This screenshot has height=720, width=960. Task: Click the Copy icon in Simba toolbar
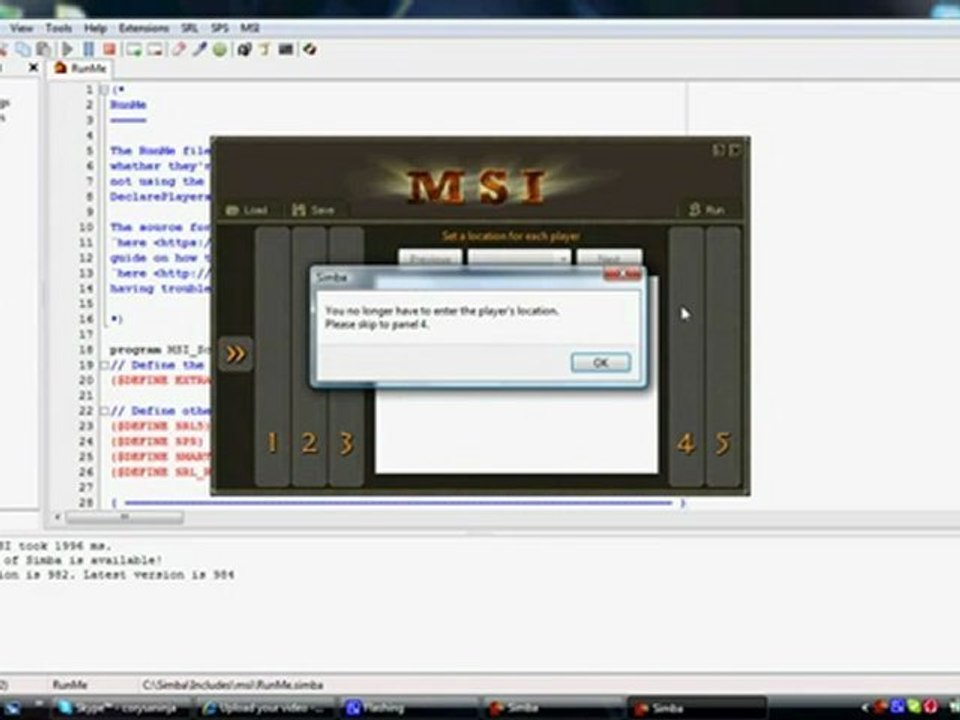click(x=23, y=49)
